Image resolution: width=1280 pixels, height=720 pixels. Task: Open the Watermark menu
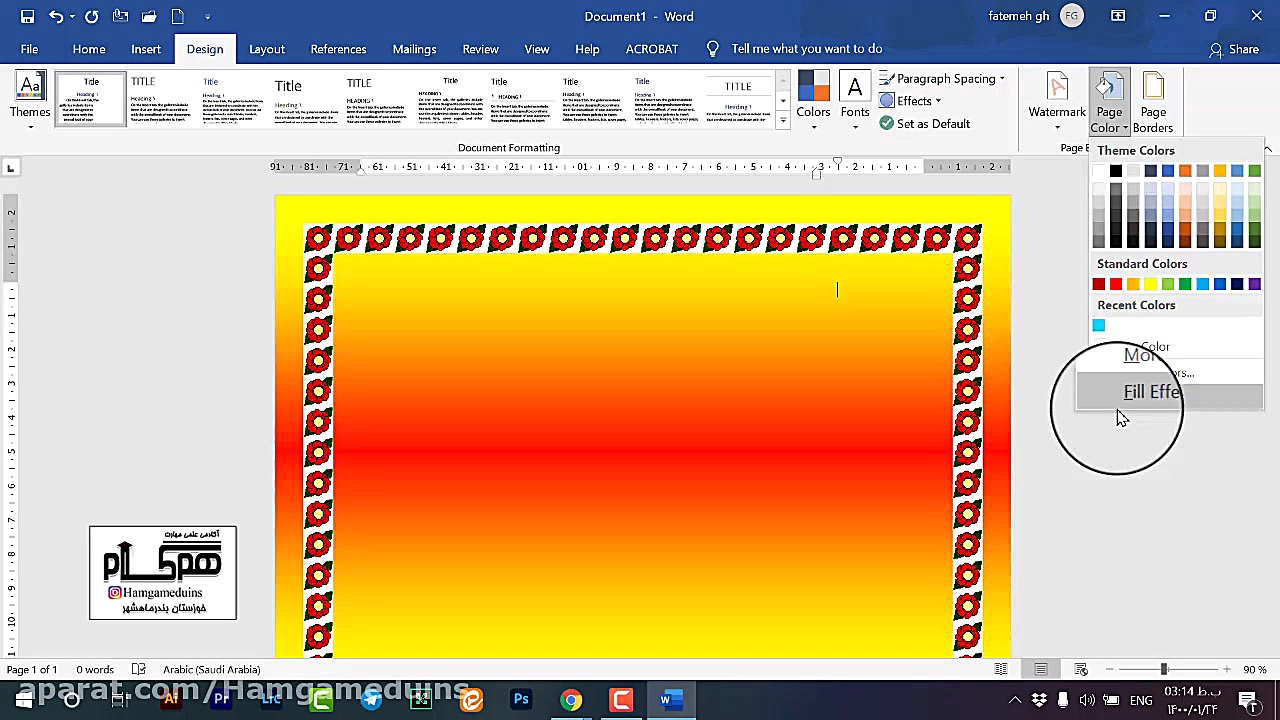[1057, 100]
